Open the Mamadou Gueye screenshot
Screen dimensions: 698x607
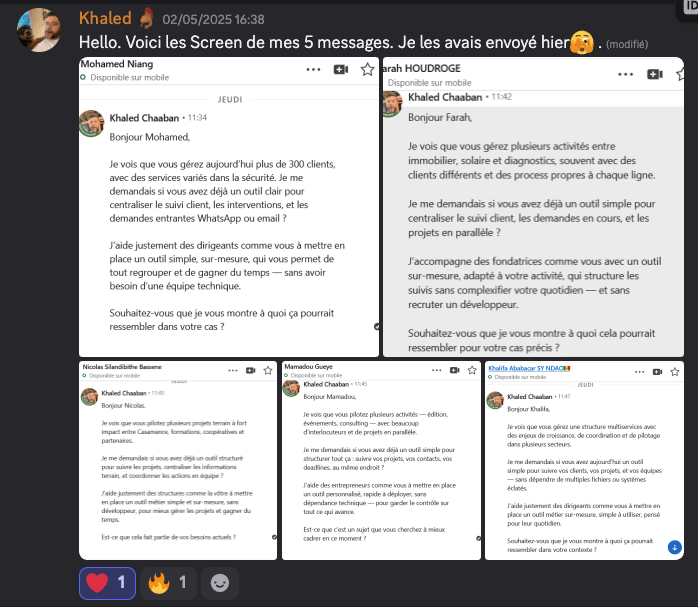pos(381,461)
